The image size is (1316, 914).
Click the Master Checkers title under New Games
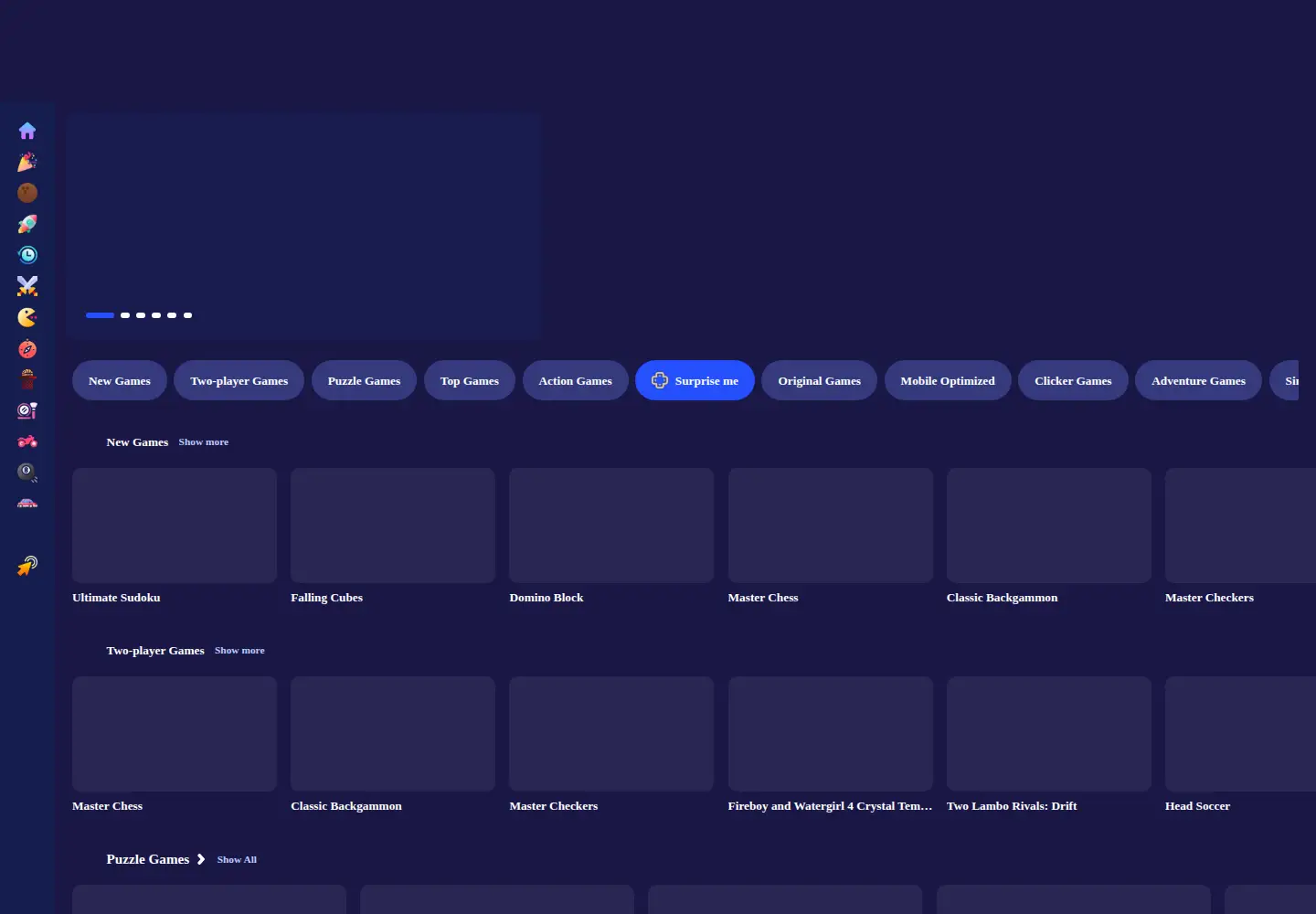(1209, 598)
